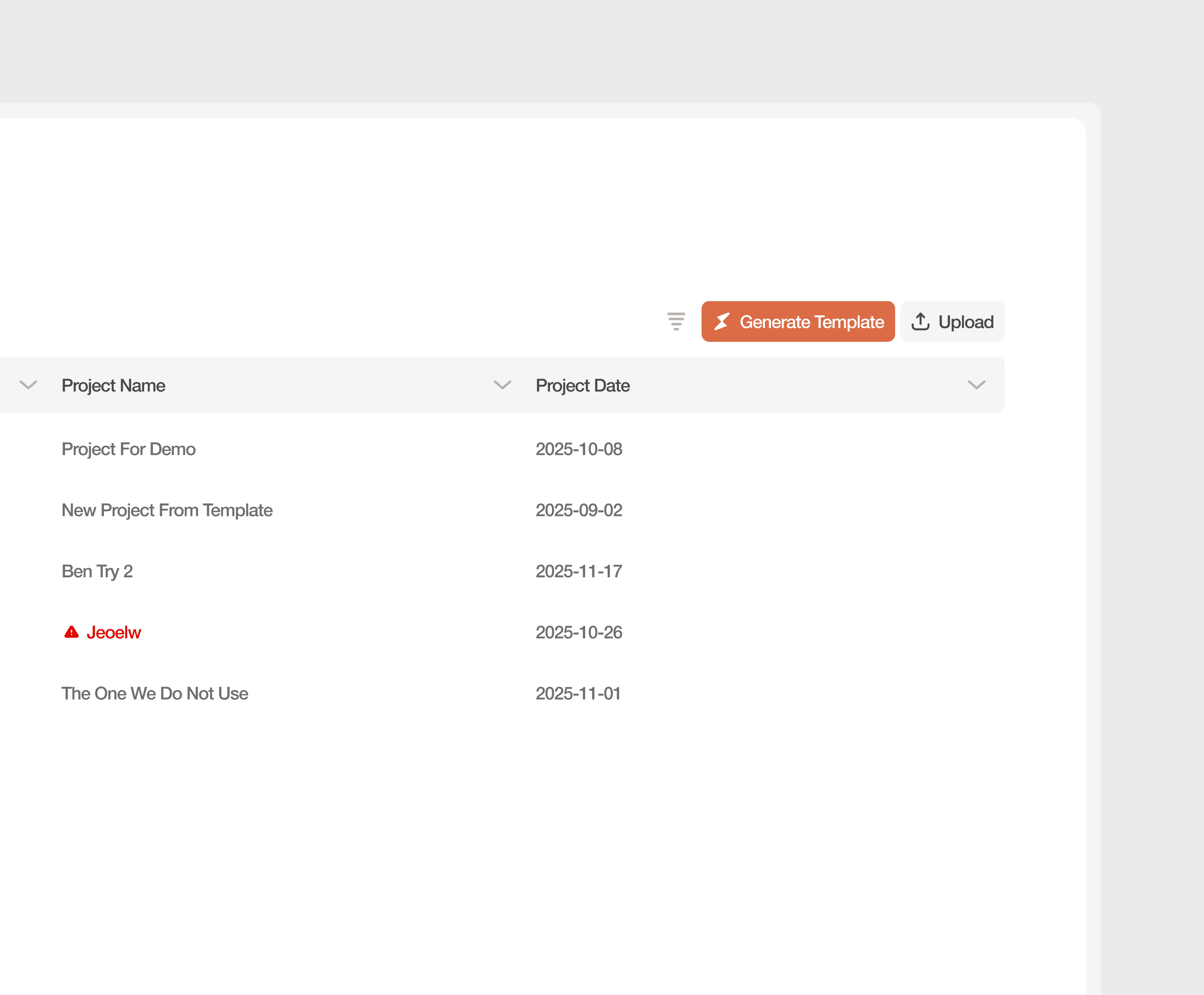Click the date 2025-11-01
1204x995 pixels.
[x=578, y=694]
